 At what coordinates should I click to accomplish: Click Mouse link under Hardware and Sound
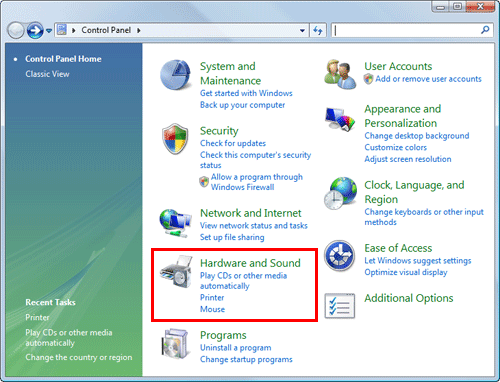click(x=212, y=309)
